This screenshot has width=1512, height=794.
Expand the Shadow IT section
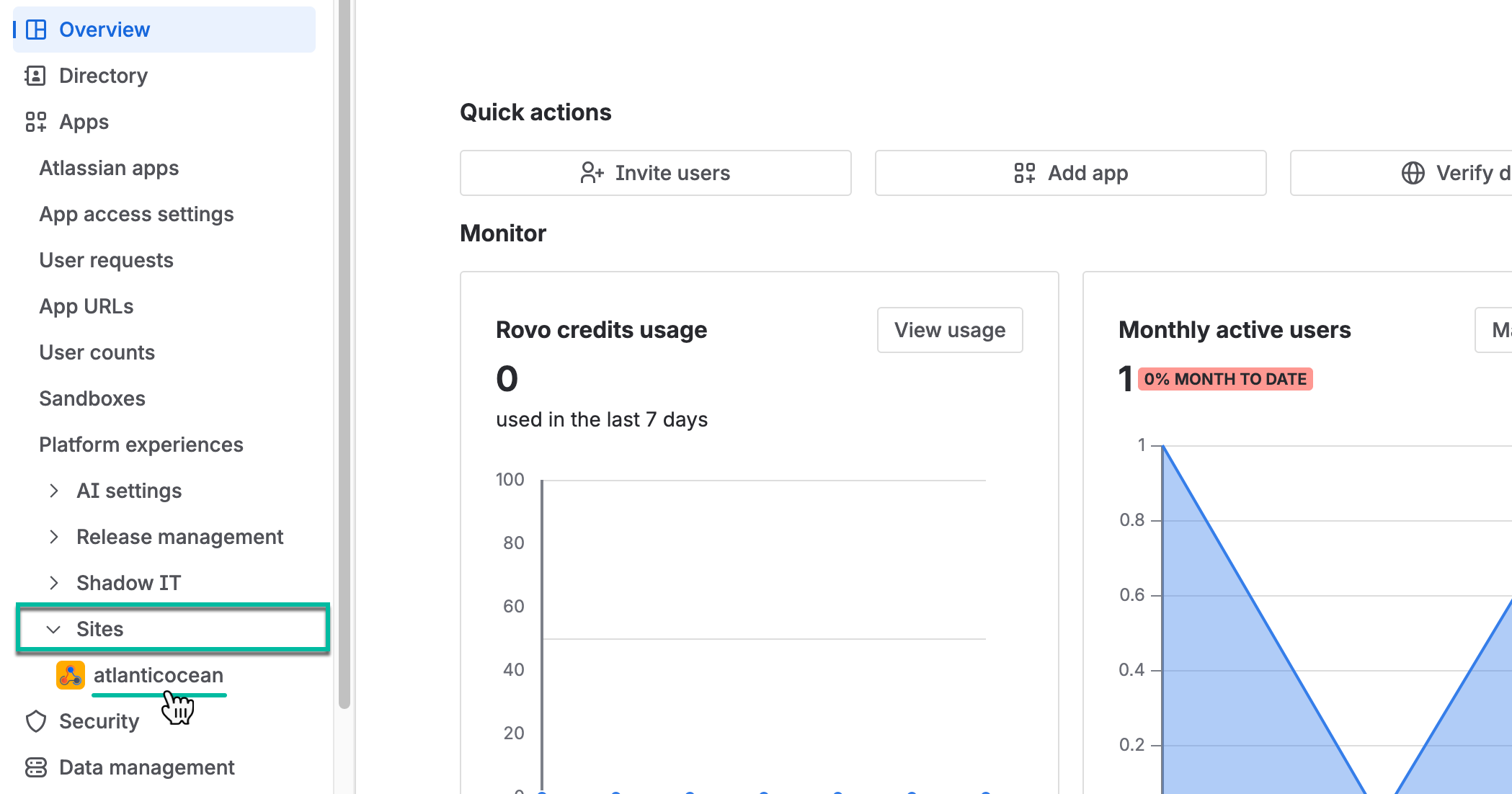pos(54,582)
